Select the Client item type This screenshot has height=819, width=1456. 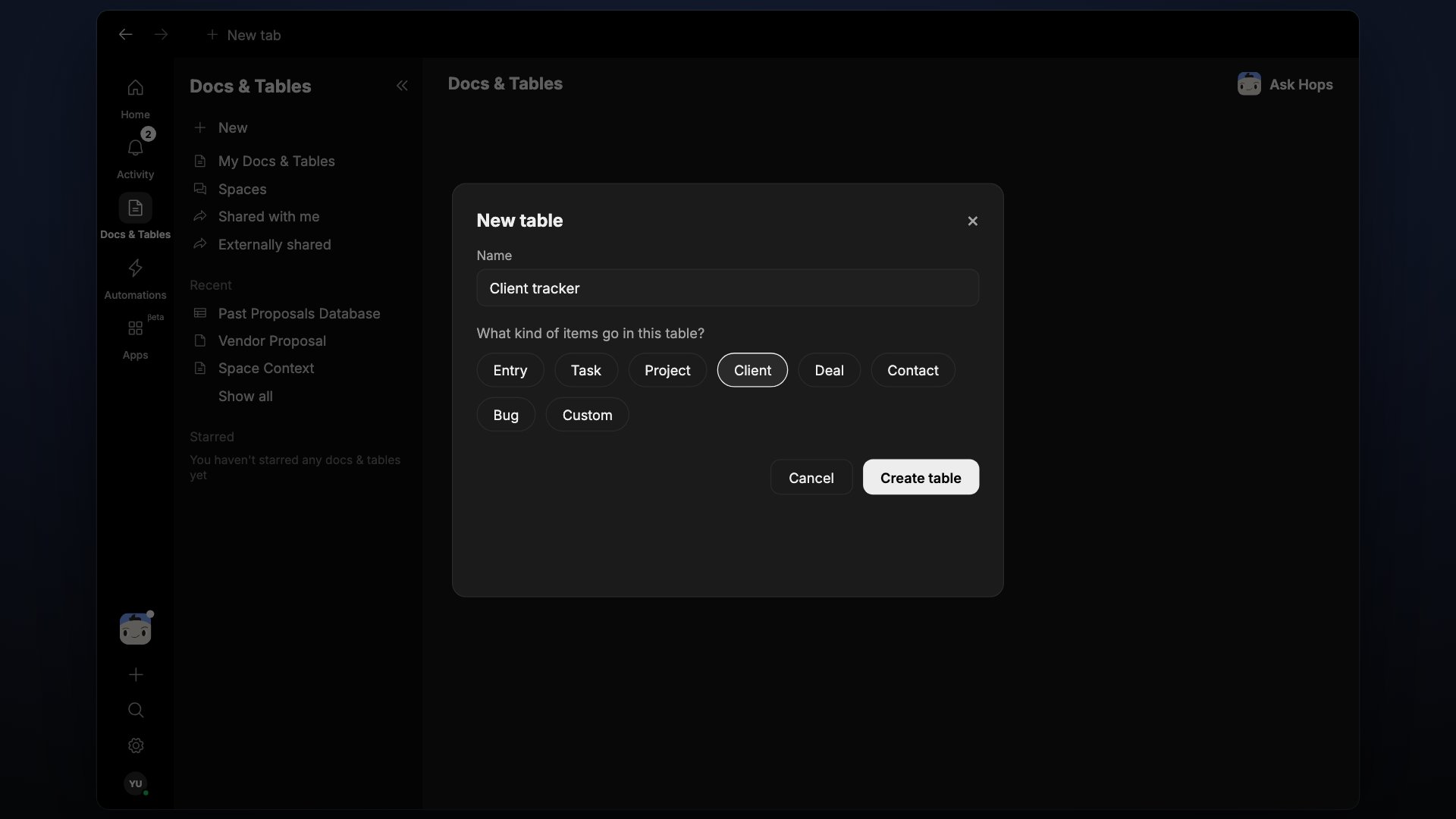click(752, 370)
